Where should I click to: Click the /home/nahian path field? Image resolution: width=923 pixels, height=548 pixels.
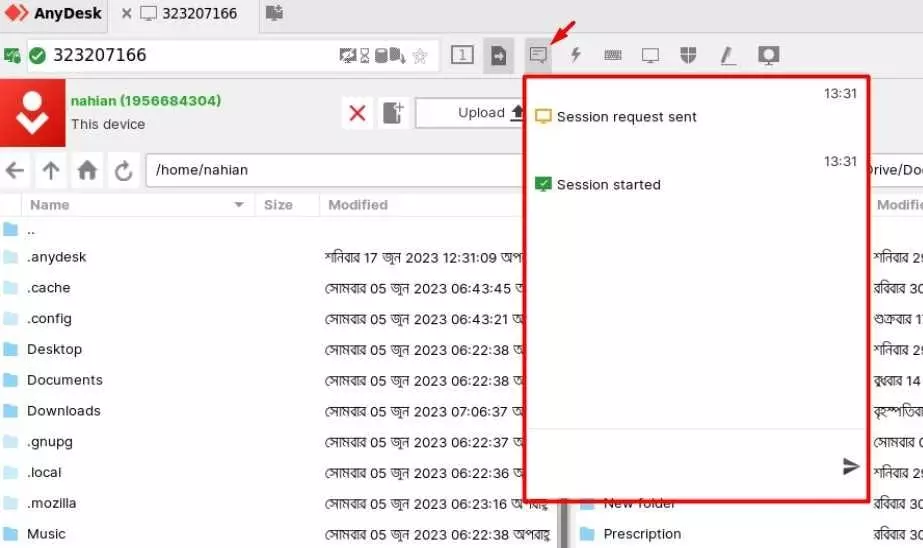pos(334,170)
